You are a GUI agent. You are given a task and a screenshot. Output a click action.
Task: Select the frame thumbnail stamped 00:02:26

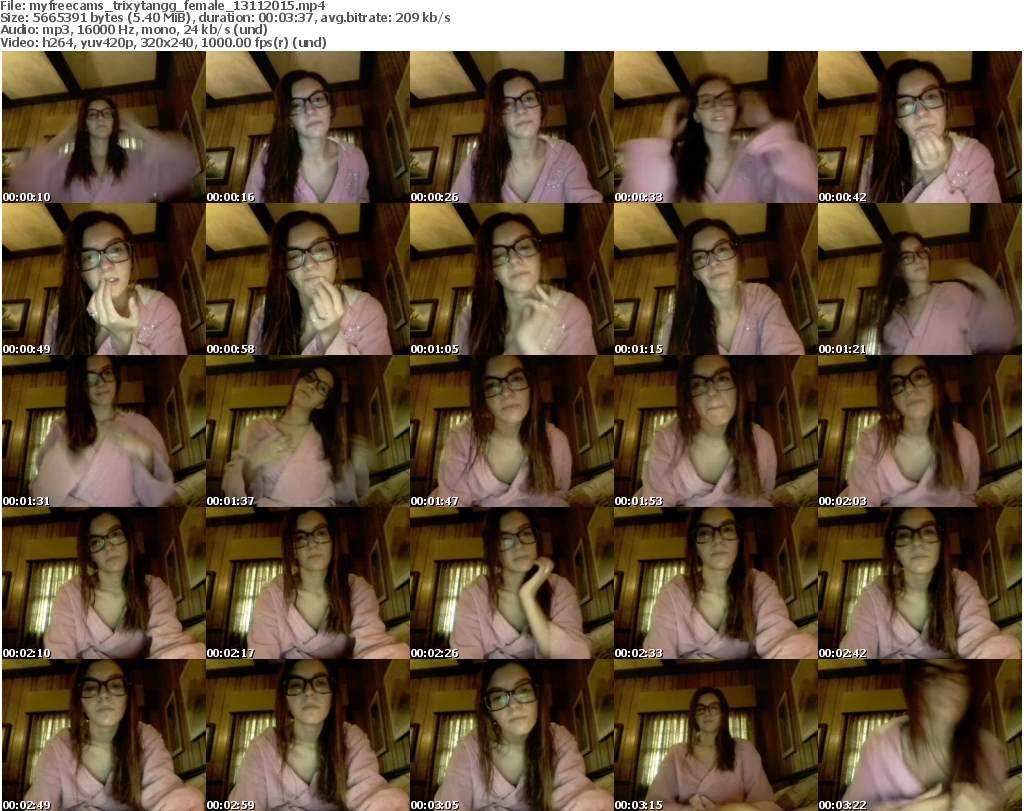pyautogui.click(x=511, y=583)
